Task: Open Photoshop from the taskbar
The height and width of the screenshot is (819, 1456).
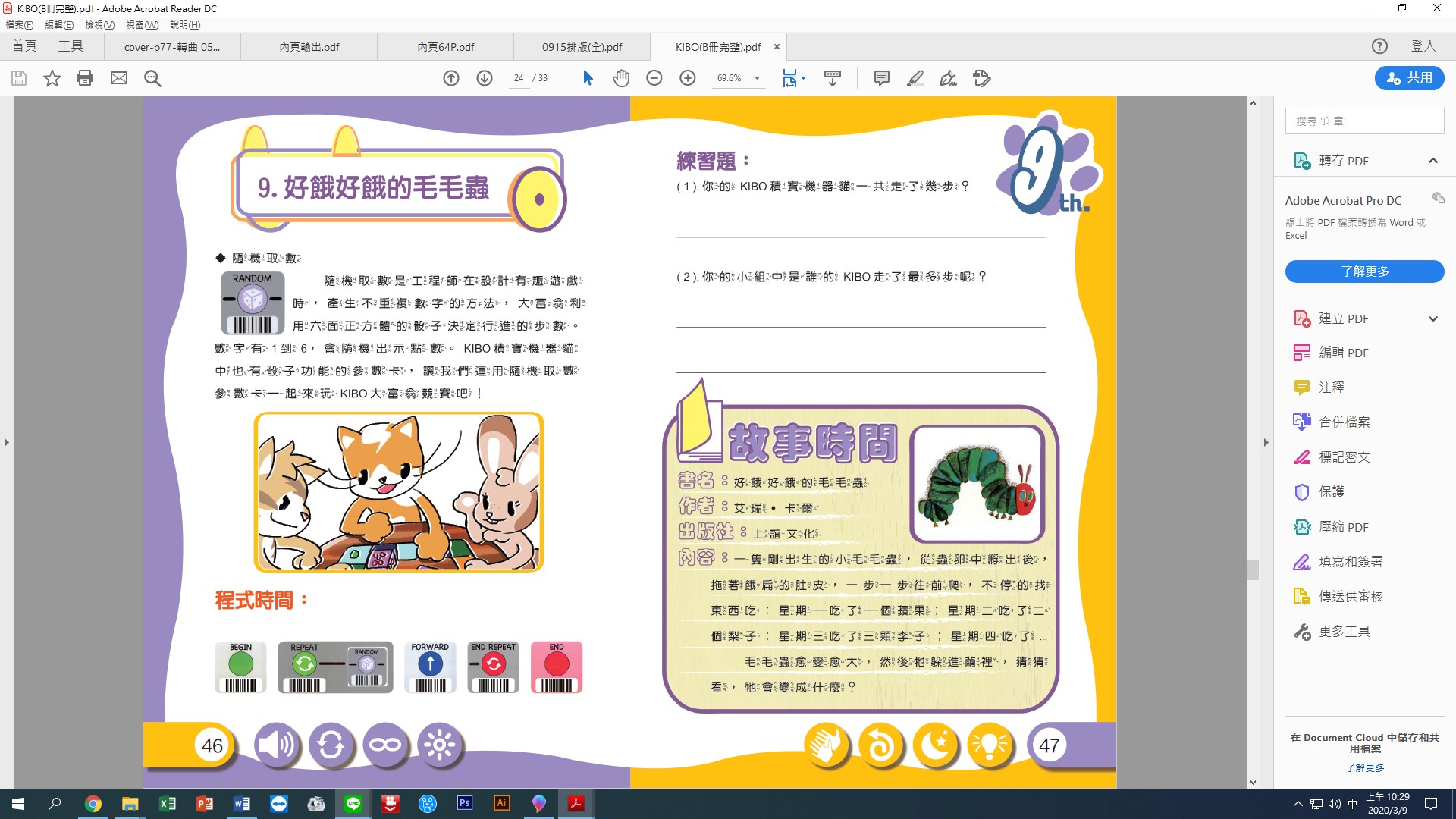Action: 464,804
